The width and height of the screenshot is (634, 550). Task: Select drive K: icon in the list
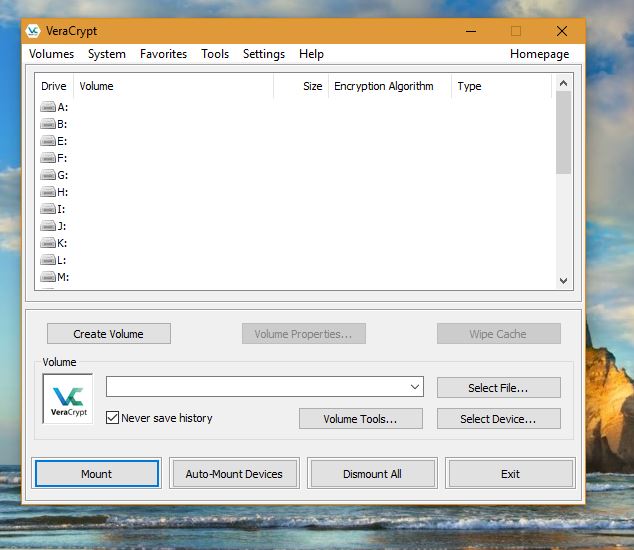point(48,243)
